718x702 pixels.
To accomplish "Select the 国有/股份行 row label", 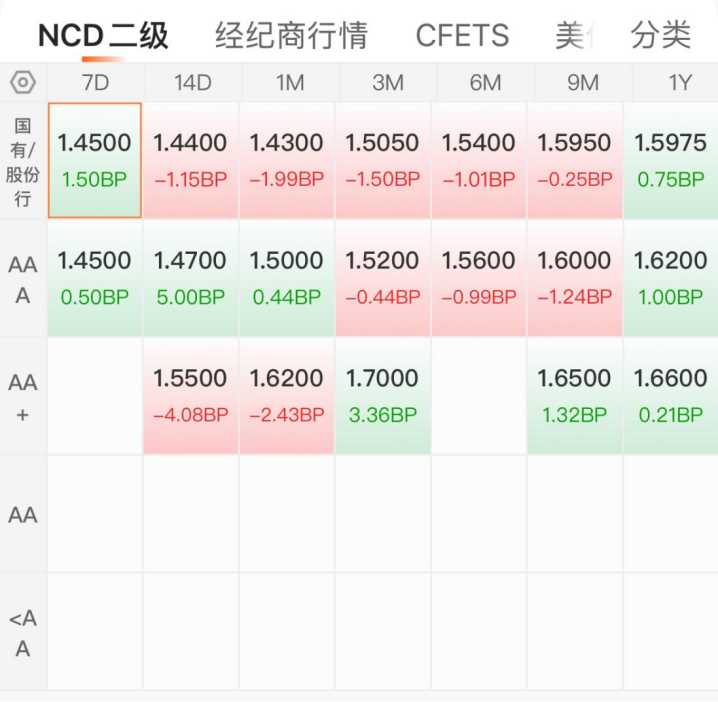I will pyautogui.click(x=22, y=162).
